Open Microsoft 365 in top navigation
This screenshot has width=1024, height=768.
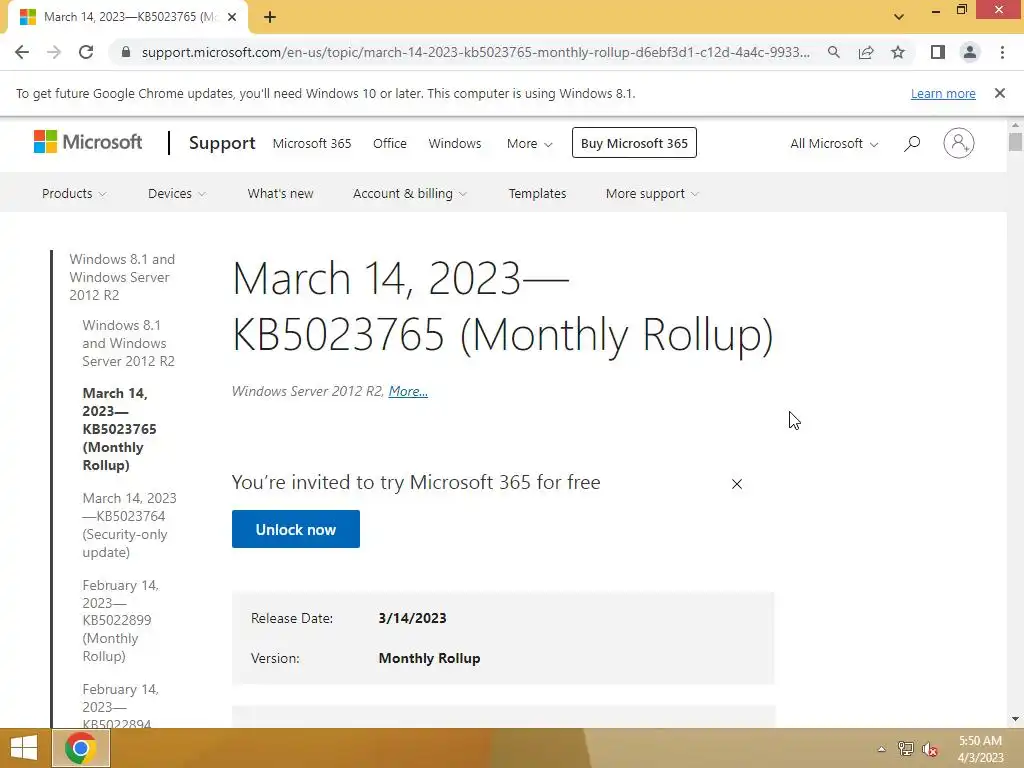(312, 143)
